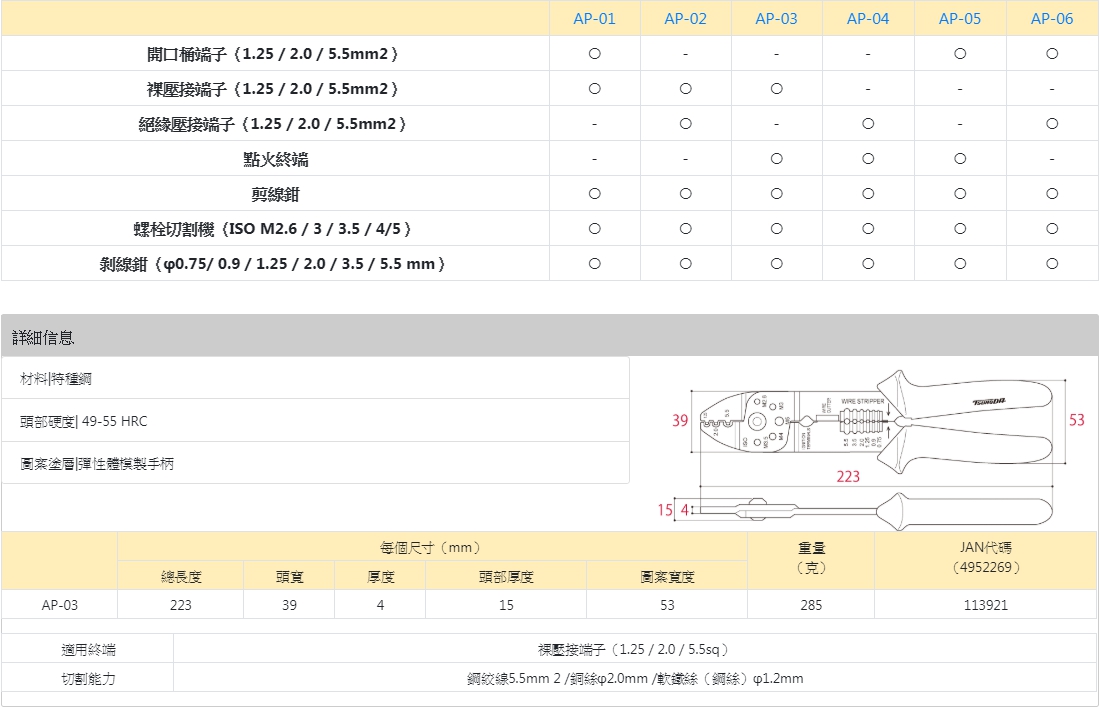This screenshot has height=708, width=1100.
Task: Open the AP-04 model link
Action: (868, 19)
